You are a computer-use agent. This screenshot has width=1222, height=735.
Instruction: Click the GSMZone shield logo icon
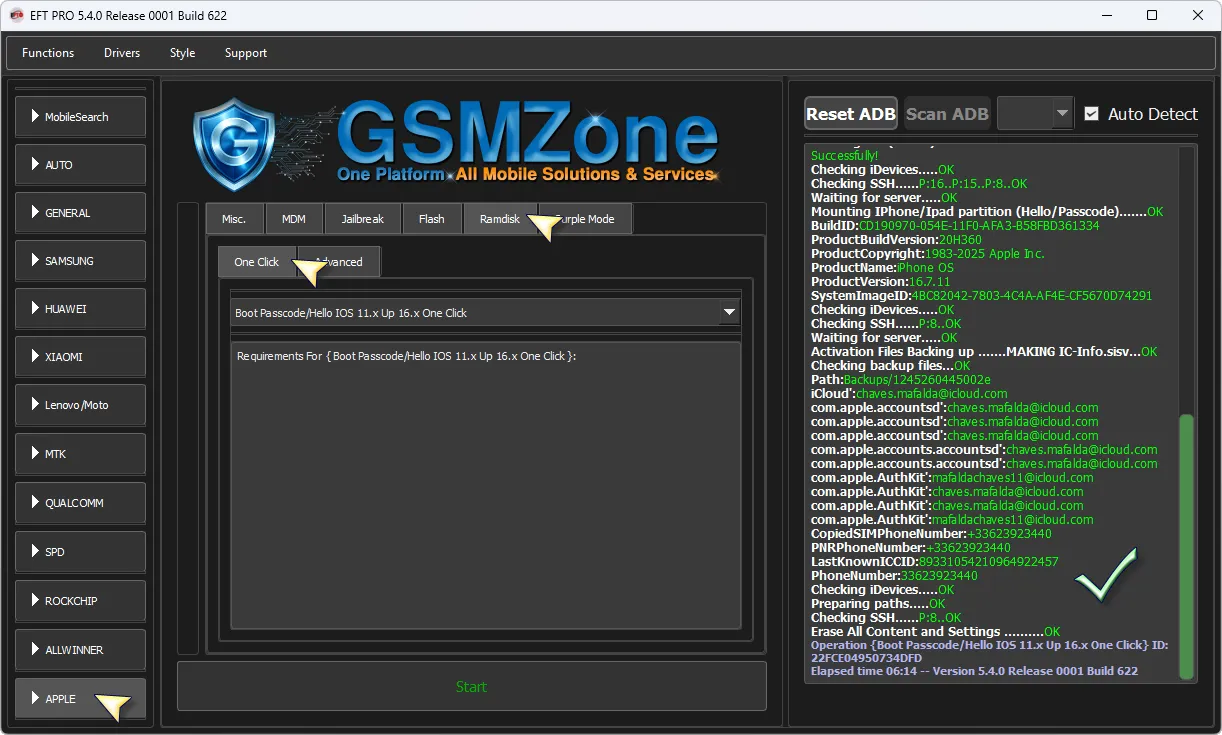[233, 145]
